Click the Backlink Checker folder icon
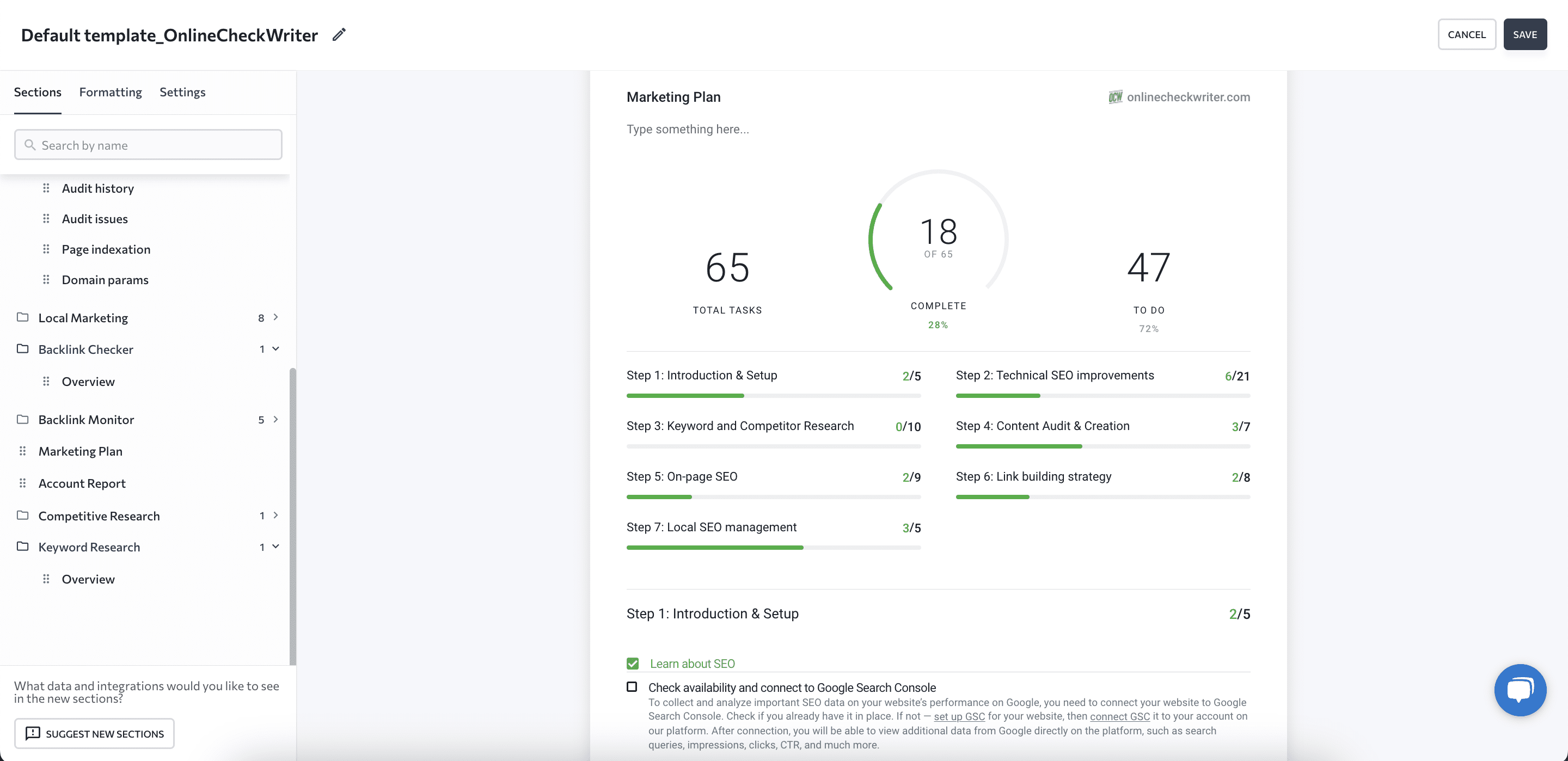 click(22, 349)
